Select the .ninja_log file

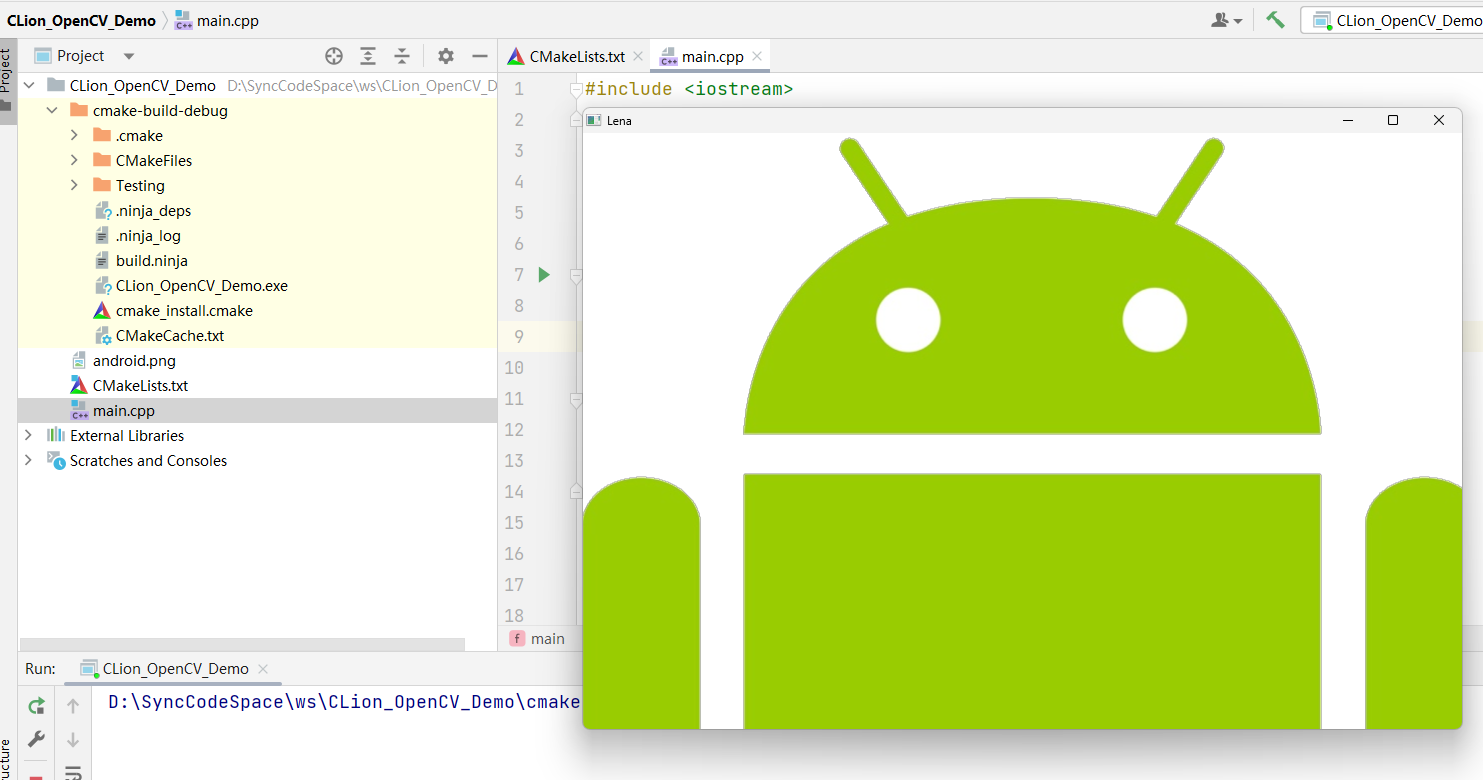coord(148,235)
